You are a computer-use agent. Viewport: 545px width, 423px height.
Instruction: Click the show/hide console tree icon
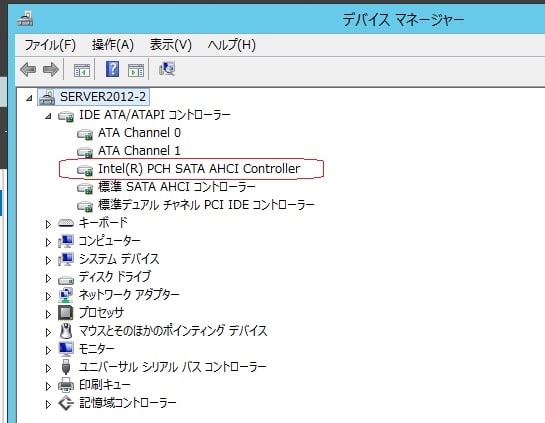tap(82, 70)
